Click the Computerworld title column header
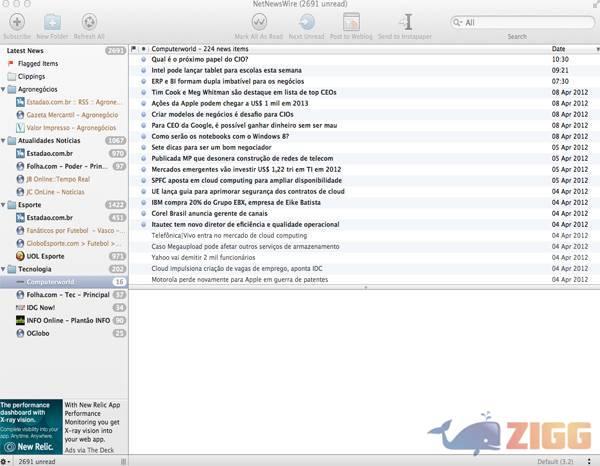600x466 pixels. pos(340,48)
